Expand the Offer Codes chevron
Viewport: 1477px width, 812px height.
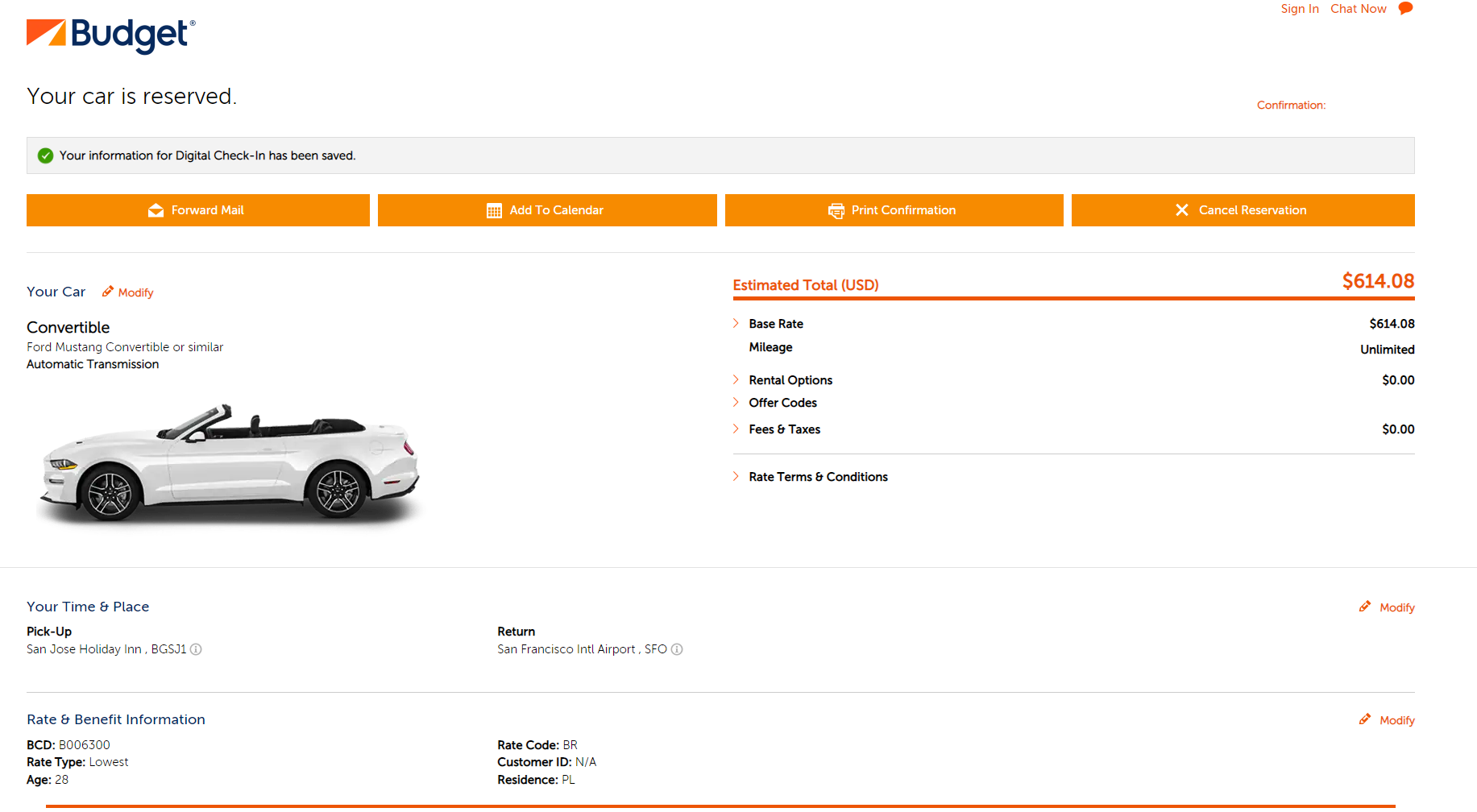[736, 402]
